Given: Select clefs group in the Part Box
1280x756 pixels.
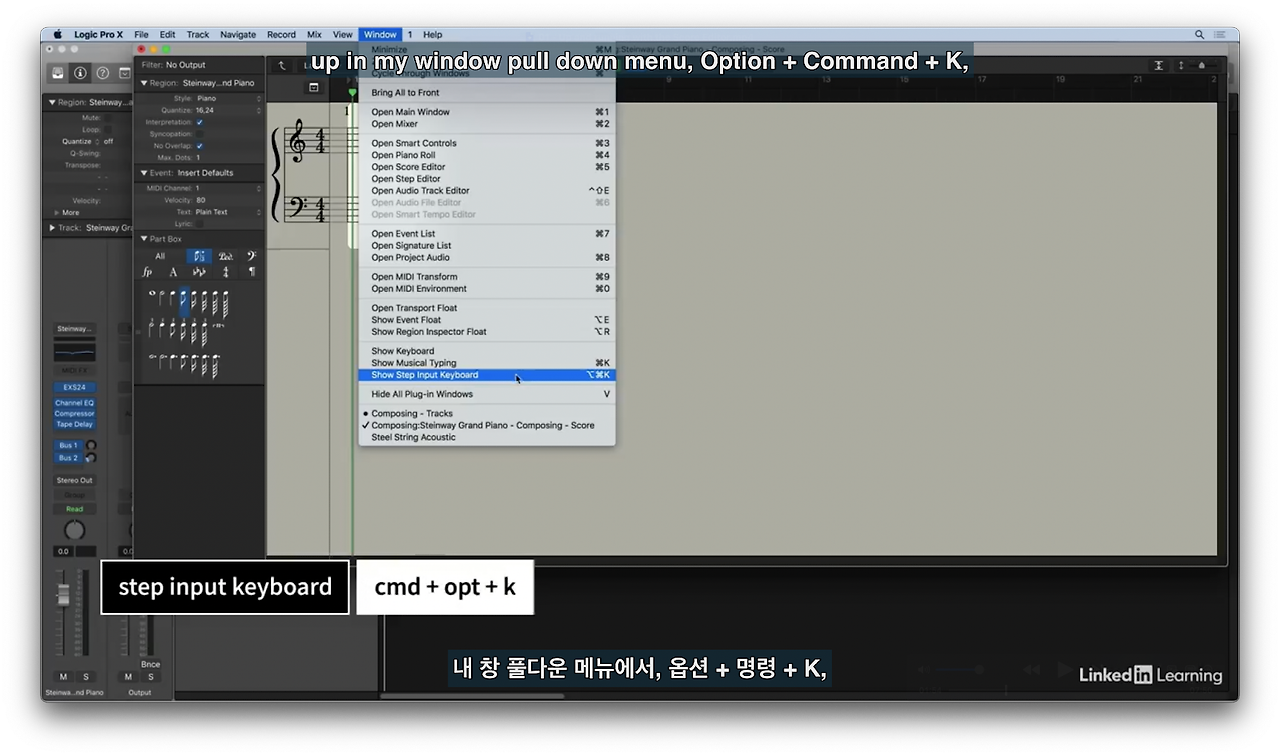Looking at the screenshot, I should tap(251, 256).
